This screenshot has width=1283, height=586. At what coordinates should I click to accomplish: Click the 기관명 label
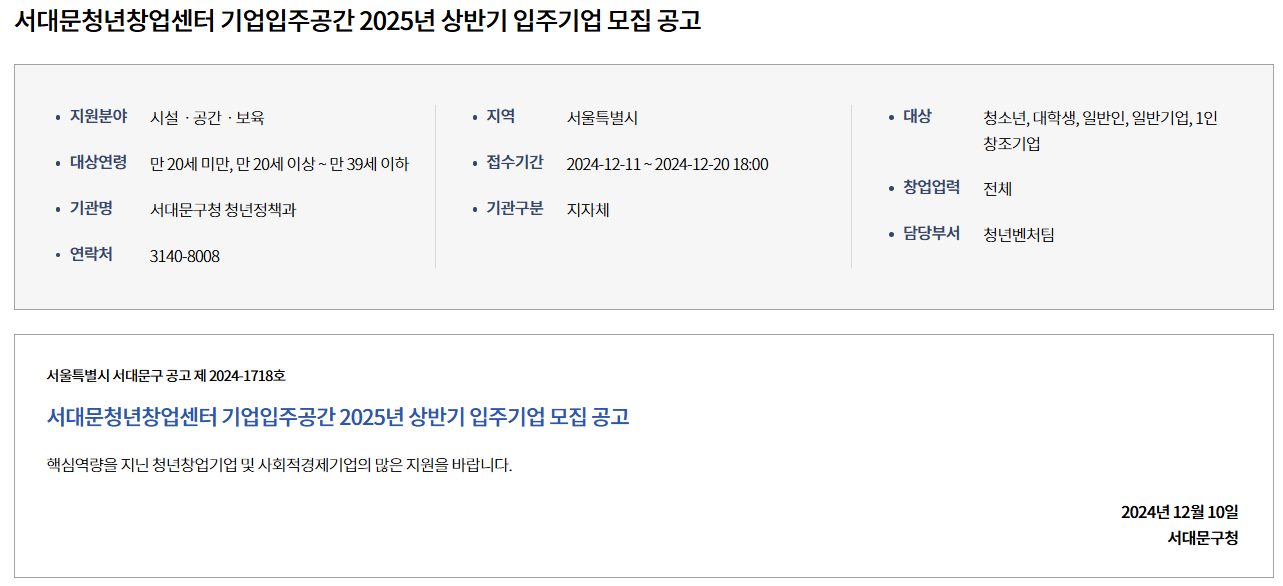[x=91, y=209]
